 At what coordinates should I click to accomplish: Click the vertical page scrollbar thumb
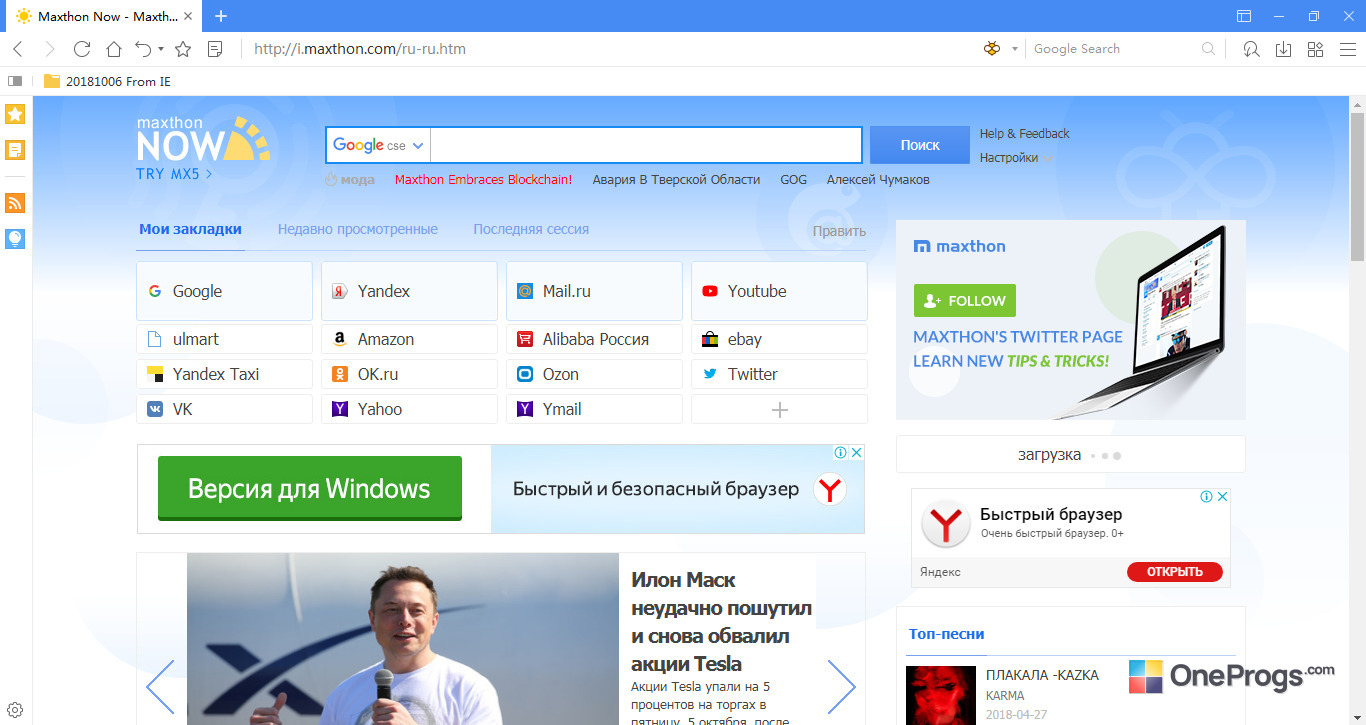click(x=1357, y=188)
